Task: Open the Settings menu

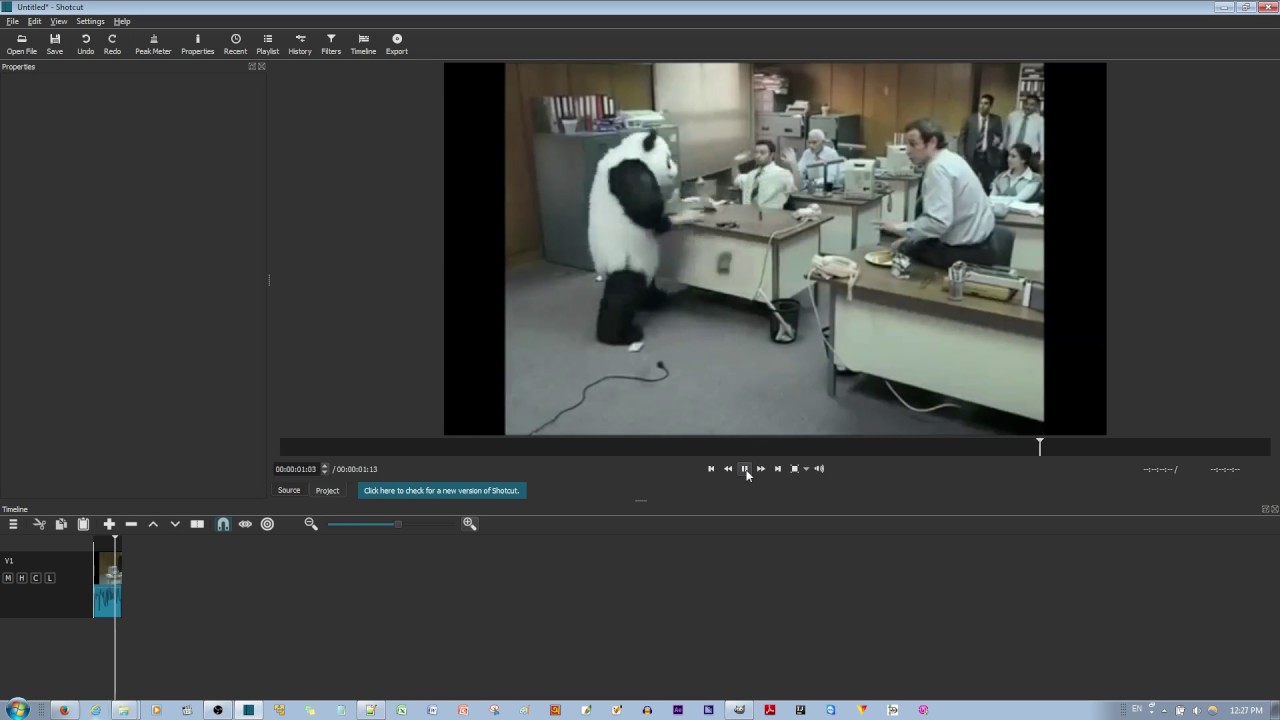Action: tap(90, 21)
